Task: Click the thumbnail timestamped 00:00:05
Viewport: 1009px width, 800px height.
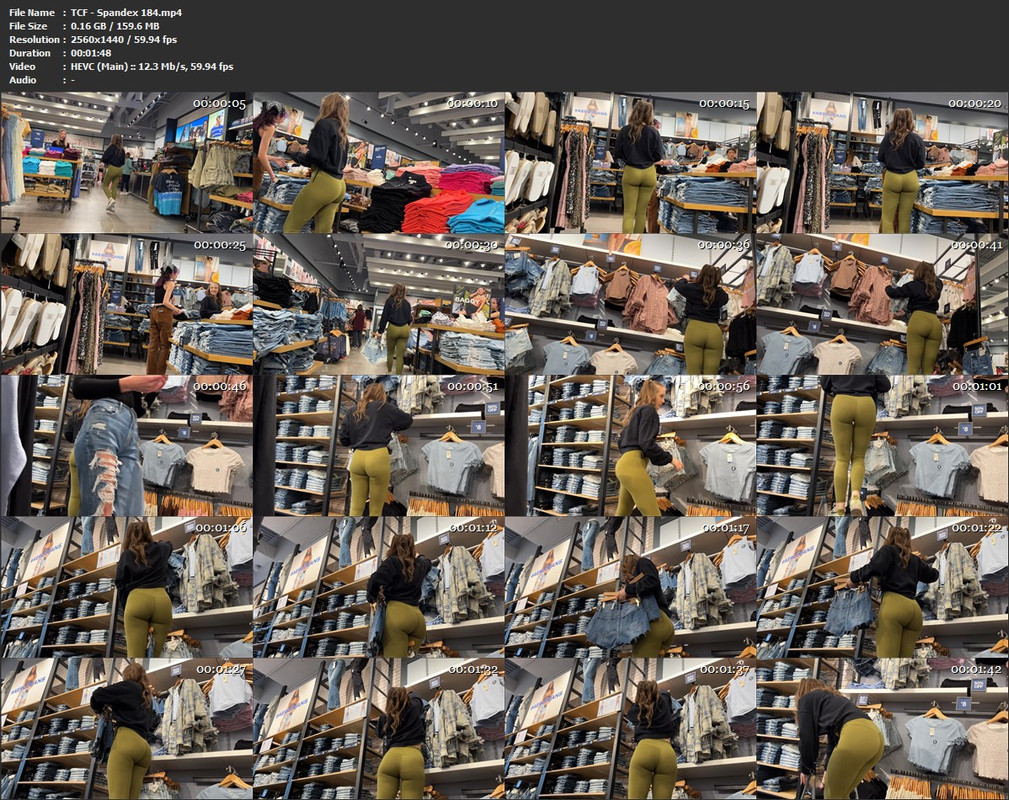Action: 127,163
